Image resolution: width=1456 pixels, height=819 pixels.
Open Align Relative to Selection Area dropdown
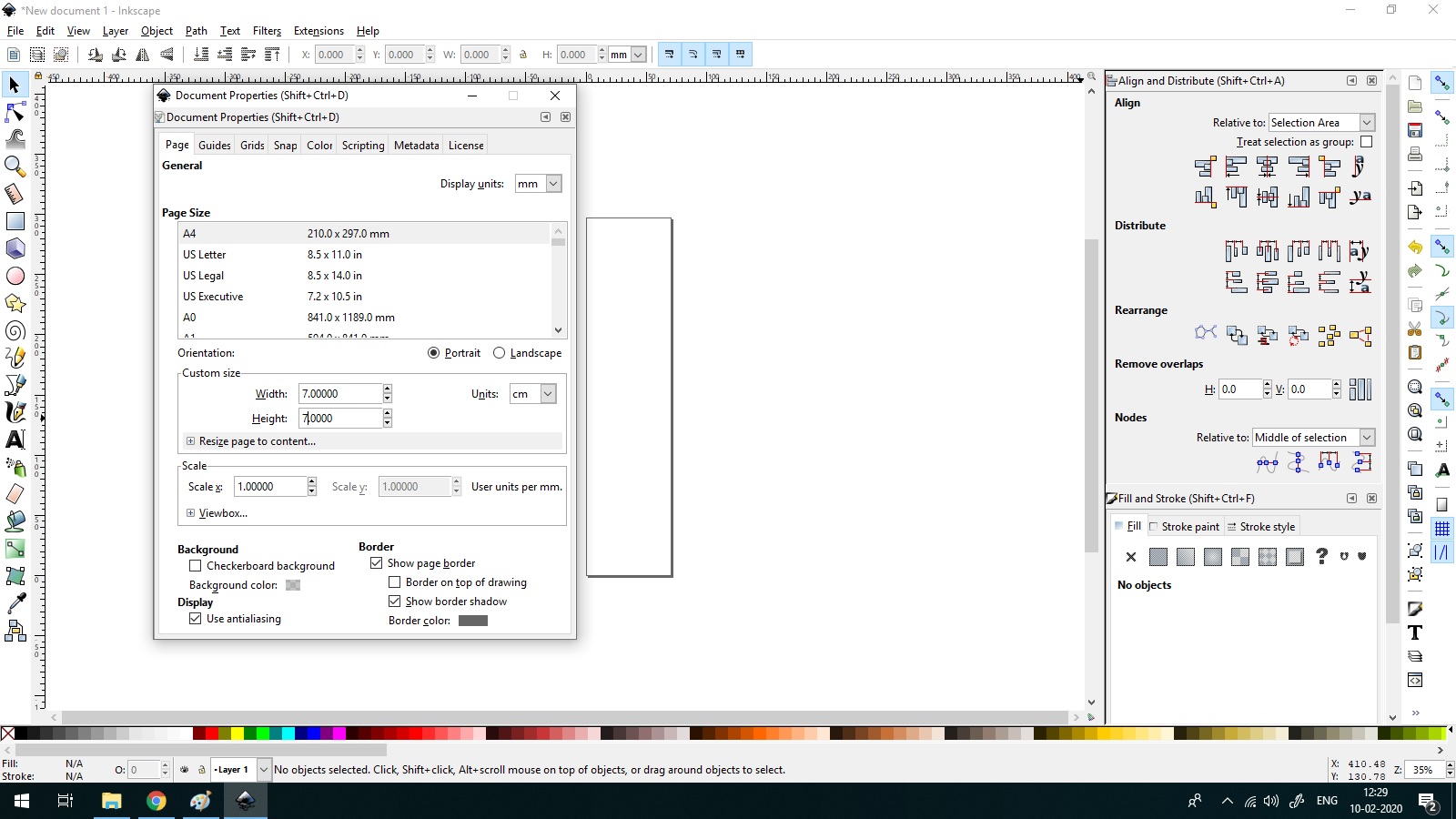[x=1321, y=123]
